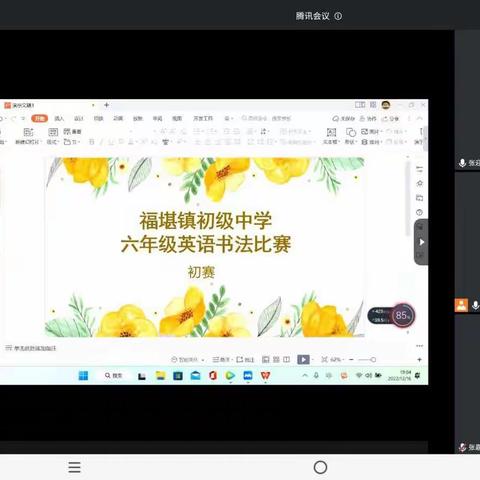This screenshot has width=480, height=480.
Task: Switch to normal view icon in status bar
Action: (266, 360)
